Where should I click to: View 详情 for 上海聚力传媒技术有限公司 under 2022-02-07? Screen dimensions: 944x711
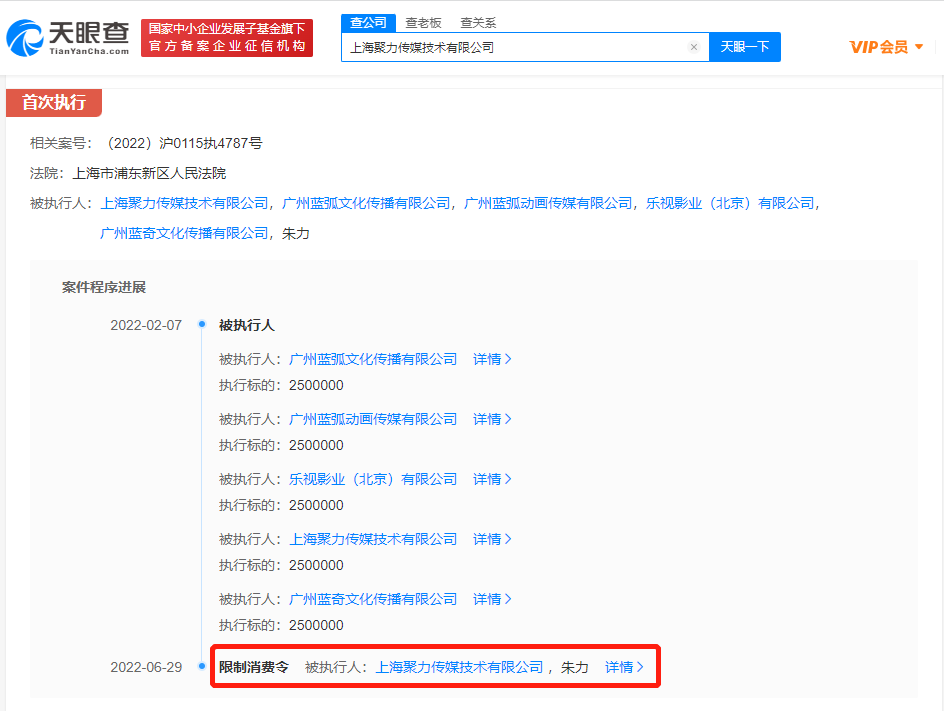(492, 539)
